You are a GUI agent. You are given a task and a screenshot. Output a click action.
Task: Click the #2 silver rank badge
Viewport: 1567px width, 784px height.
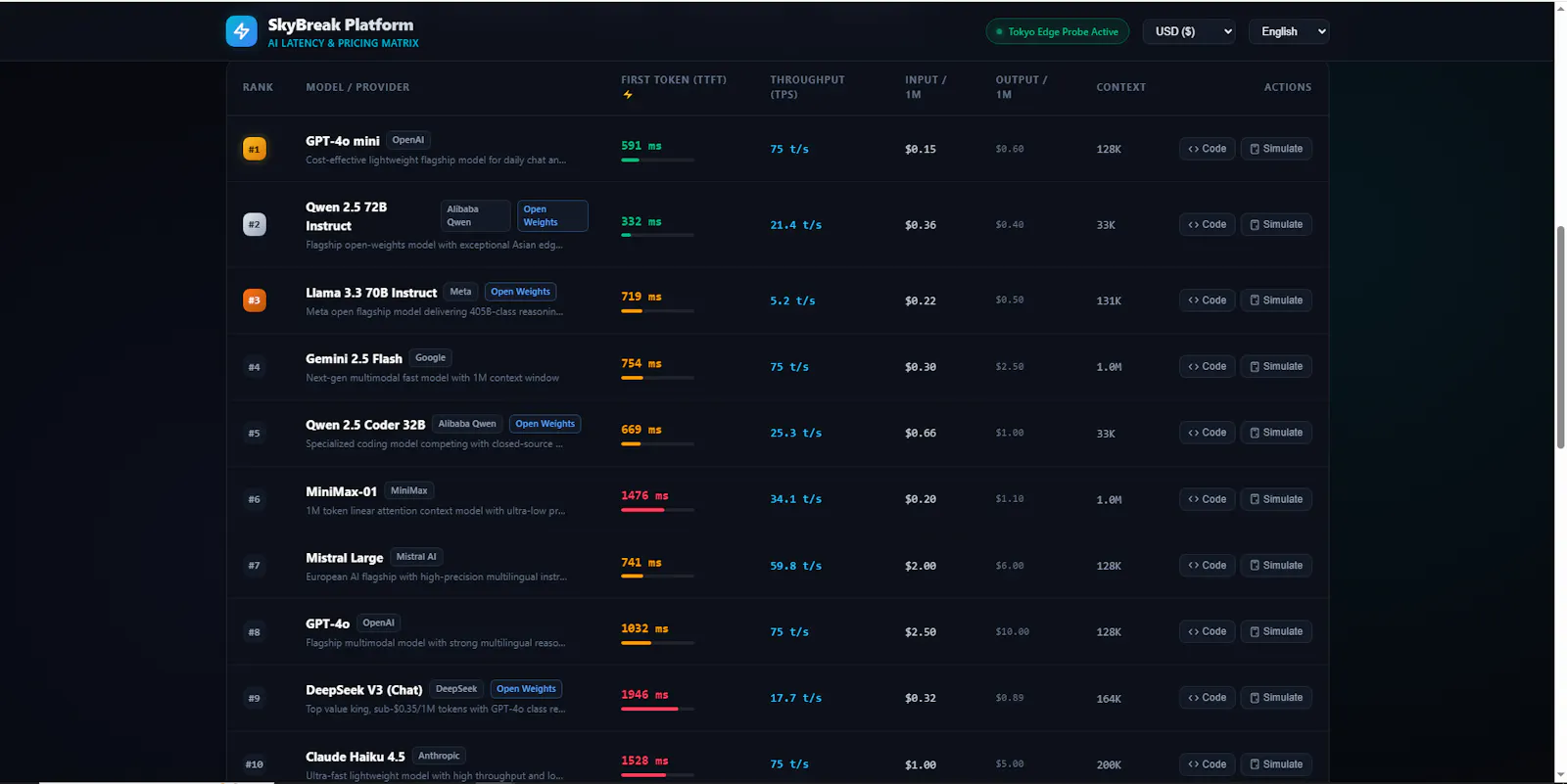pos(254,224)
